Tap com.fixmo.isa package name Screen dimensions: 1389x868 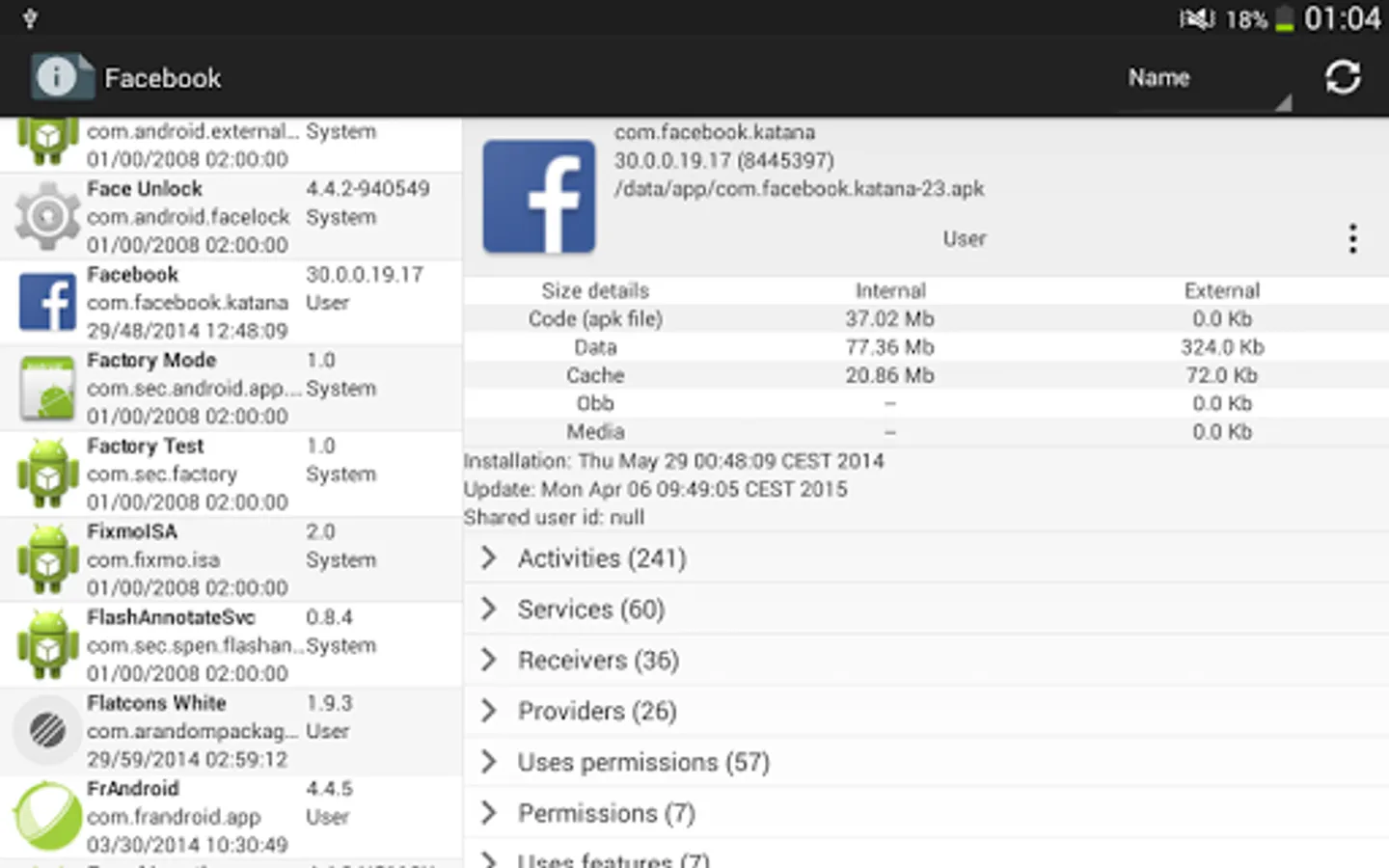click(x=153, y=559)
